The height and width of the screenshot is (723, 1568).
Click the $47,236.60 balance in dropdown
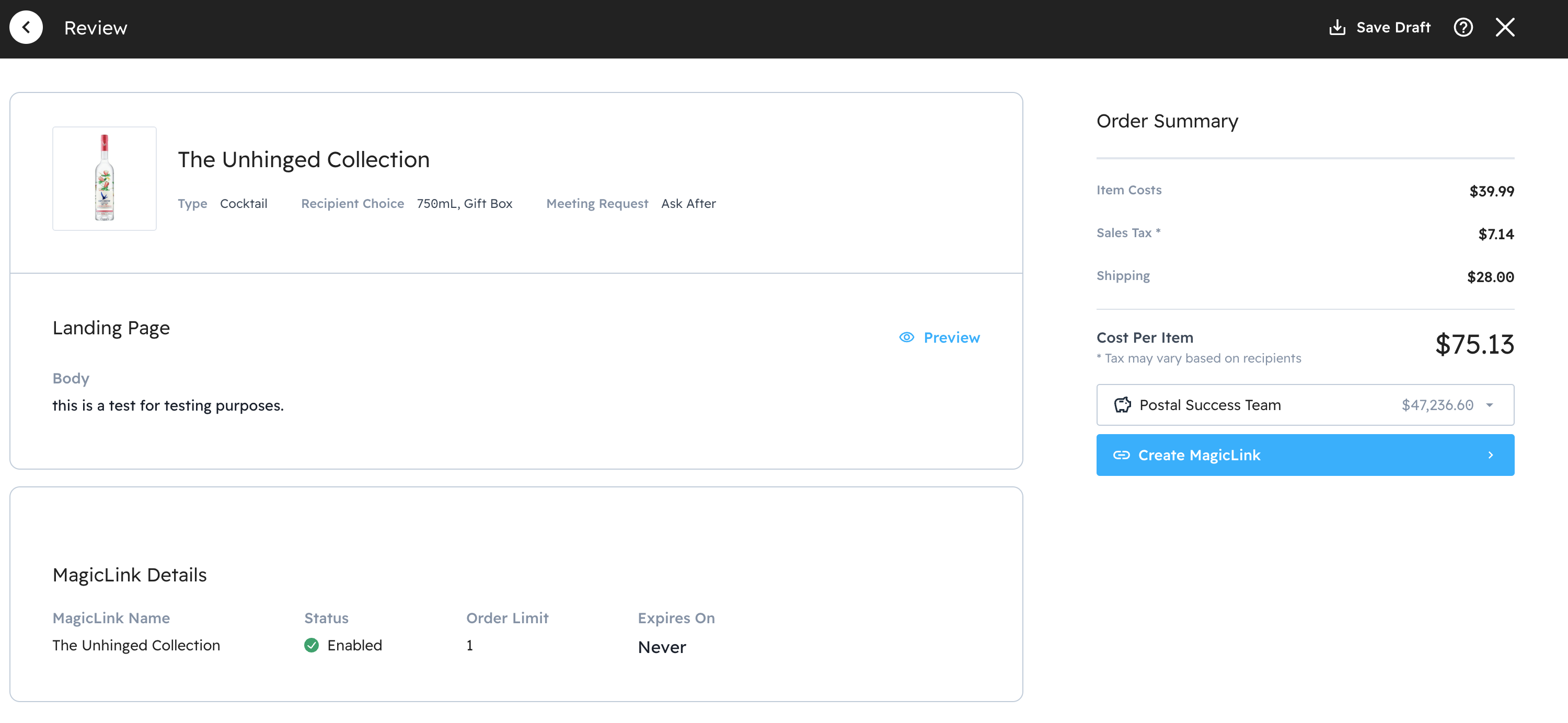point(1437,405)
